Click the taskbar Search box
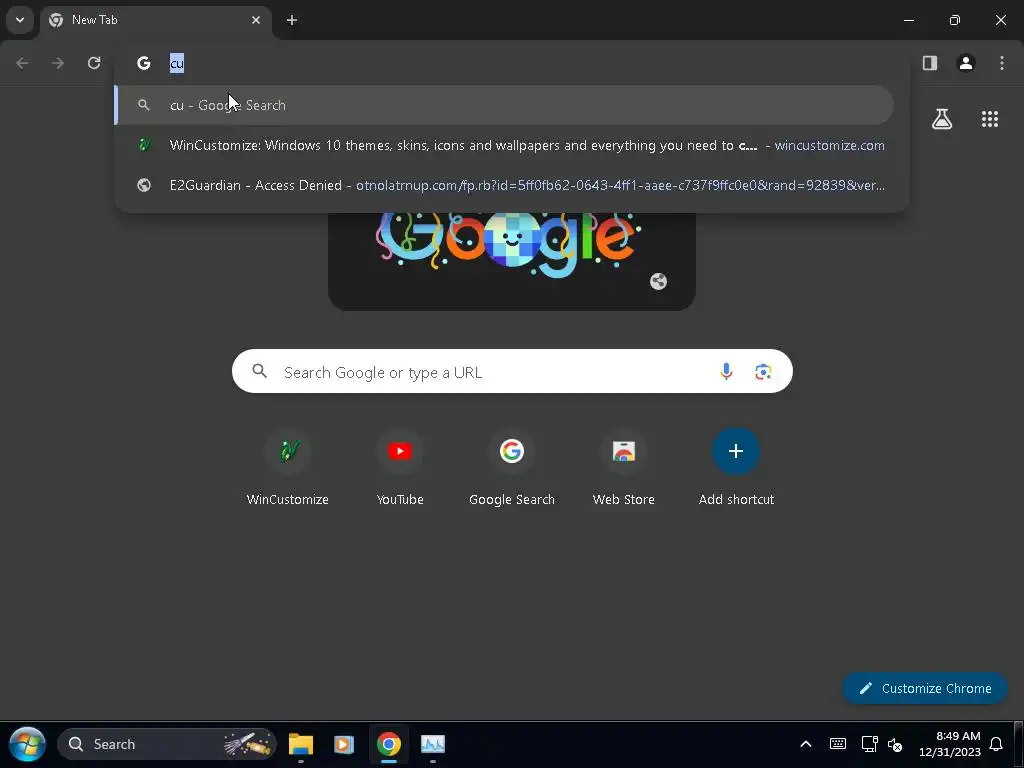Viewport: 1024px width, 768px height. [167, 744]
